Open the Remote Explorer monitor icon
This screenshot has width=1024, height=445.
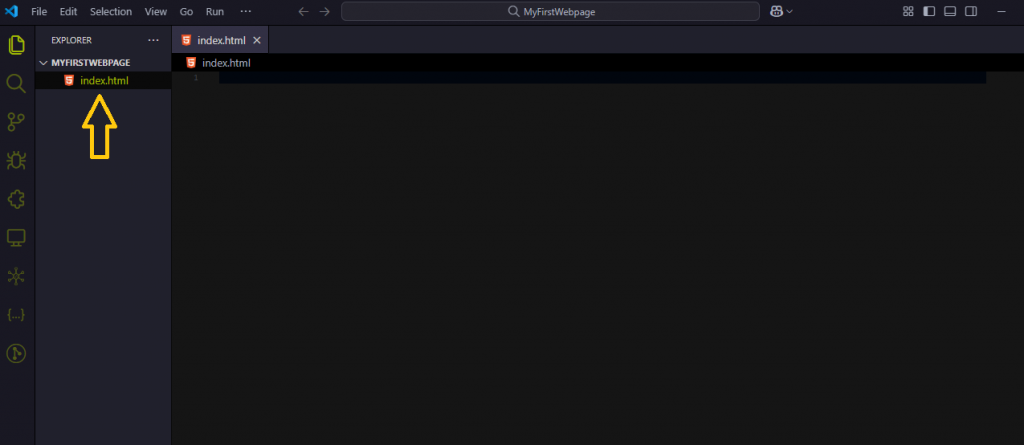(16, 238)
